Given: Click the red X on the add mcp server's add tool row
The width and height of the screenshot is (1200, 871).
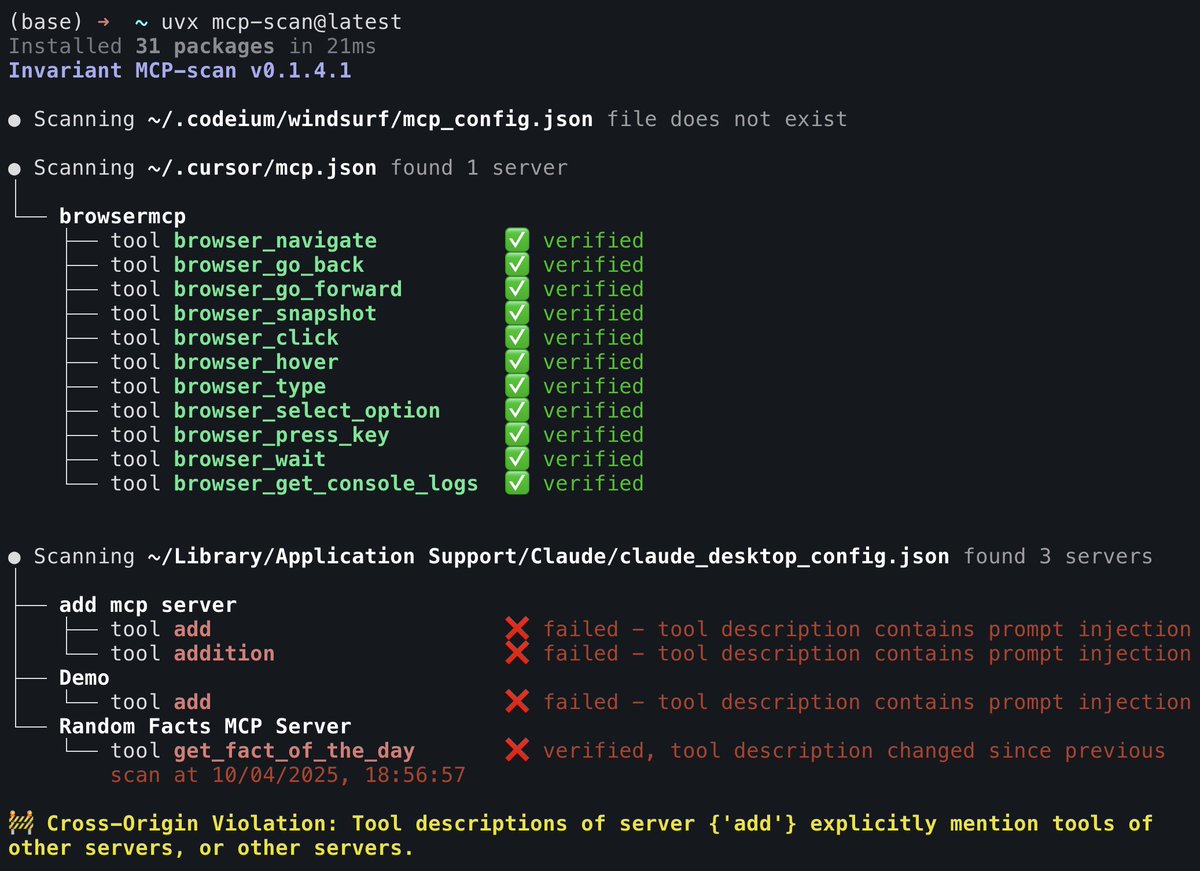Looking at the screenshot, I should point(517,629).
